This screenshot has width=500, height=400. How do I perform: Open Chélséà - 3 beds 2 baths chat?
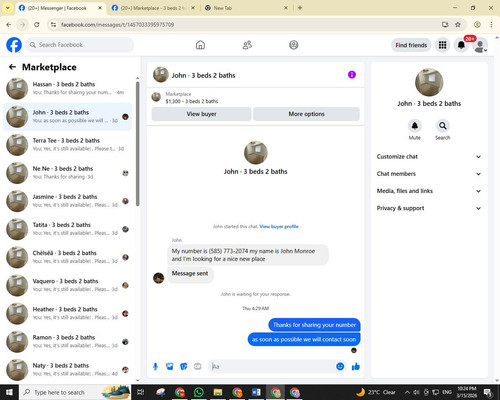tap(68, 257)
